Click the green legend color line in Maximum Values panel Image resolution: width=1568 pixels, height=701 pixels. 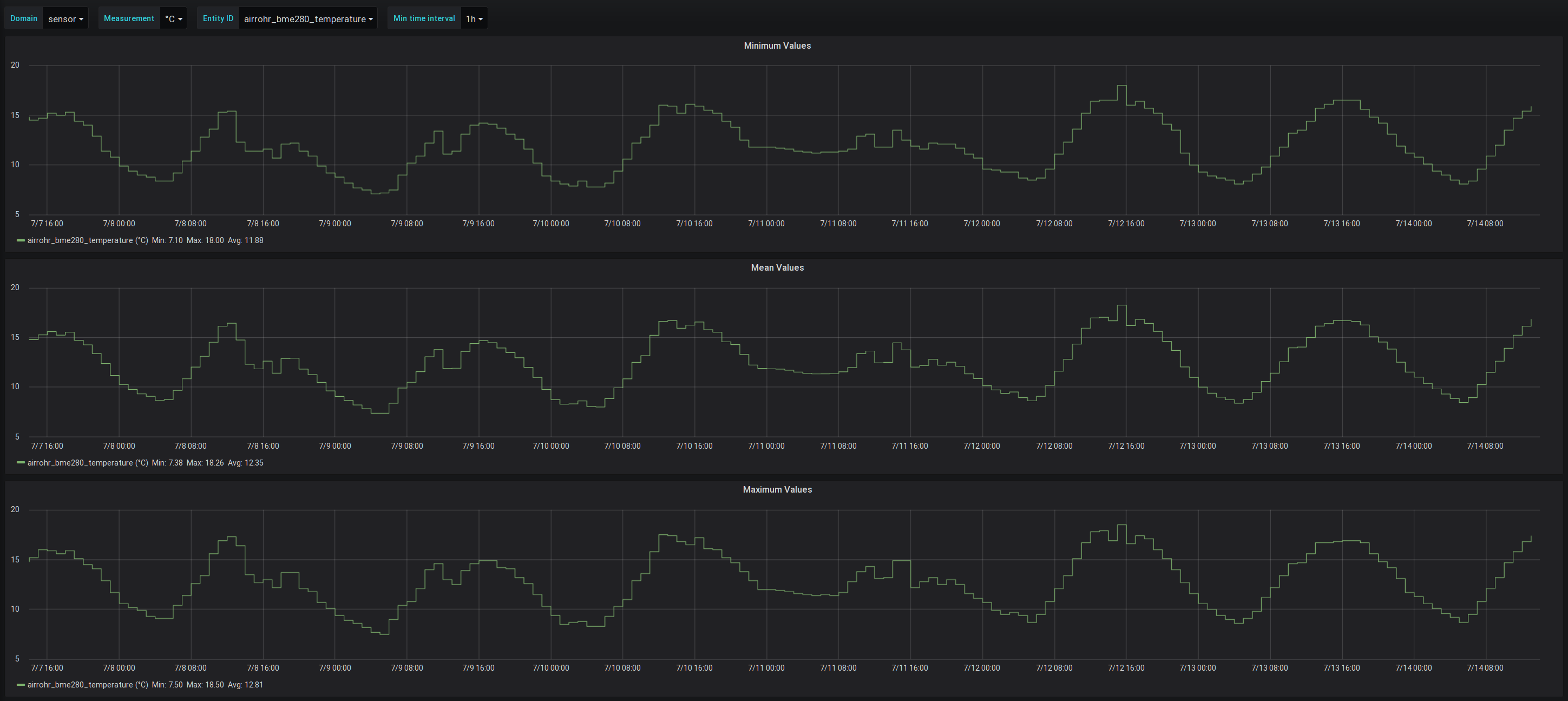click(21, 685)
